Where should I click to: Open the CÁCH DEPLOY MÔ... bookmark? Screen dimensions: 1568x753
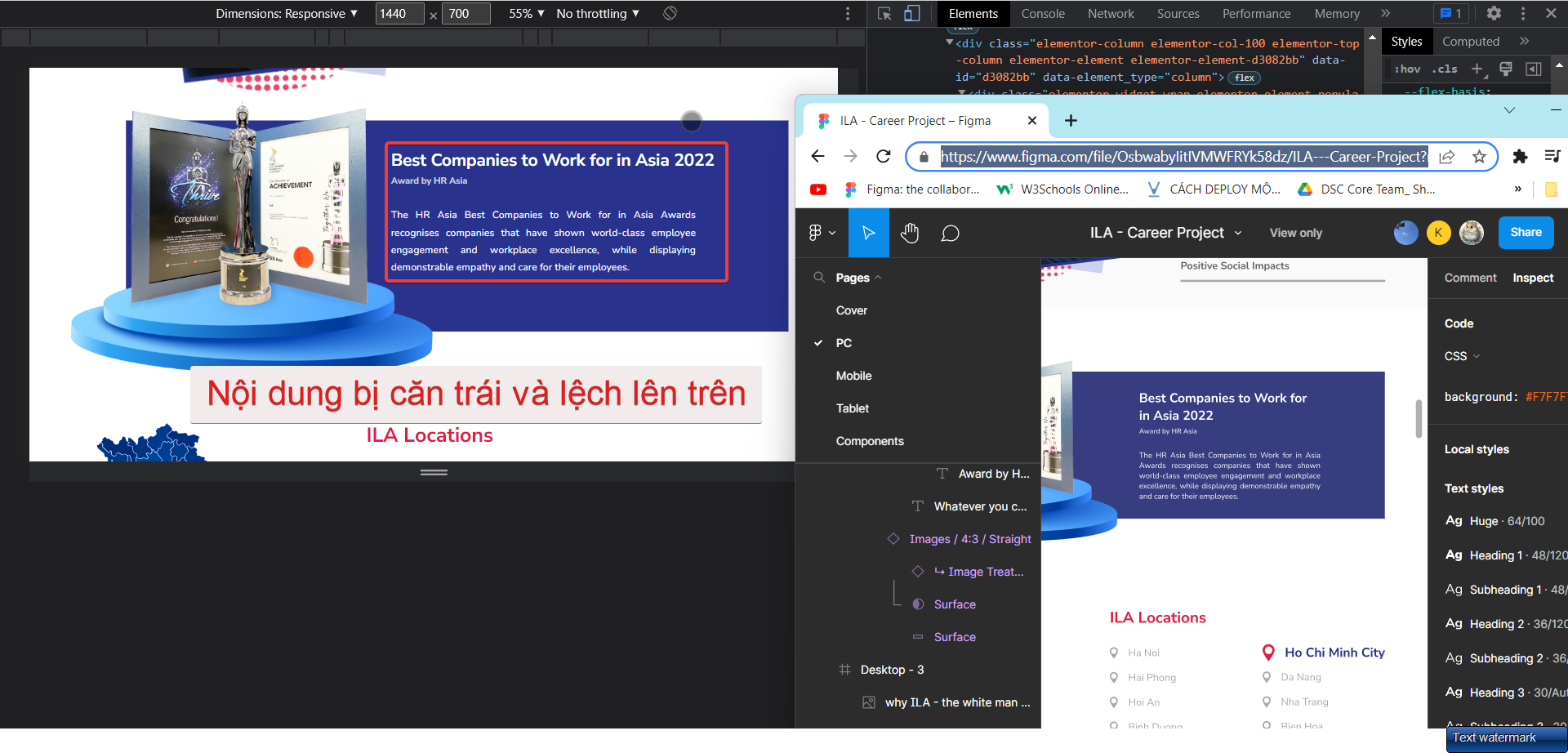[x=1214, y=189]
